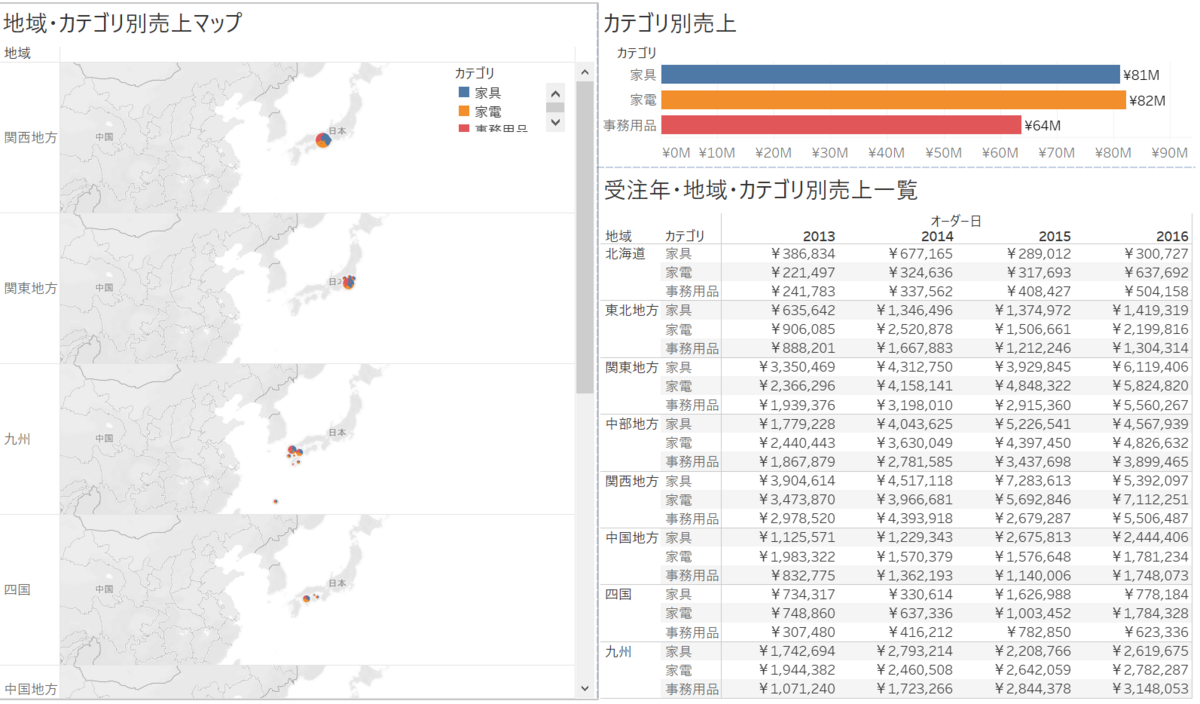
Task: Click the ¥5,226,541 cell
Action: click(x=1032, y=424)
